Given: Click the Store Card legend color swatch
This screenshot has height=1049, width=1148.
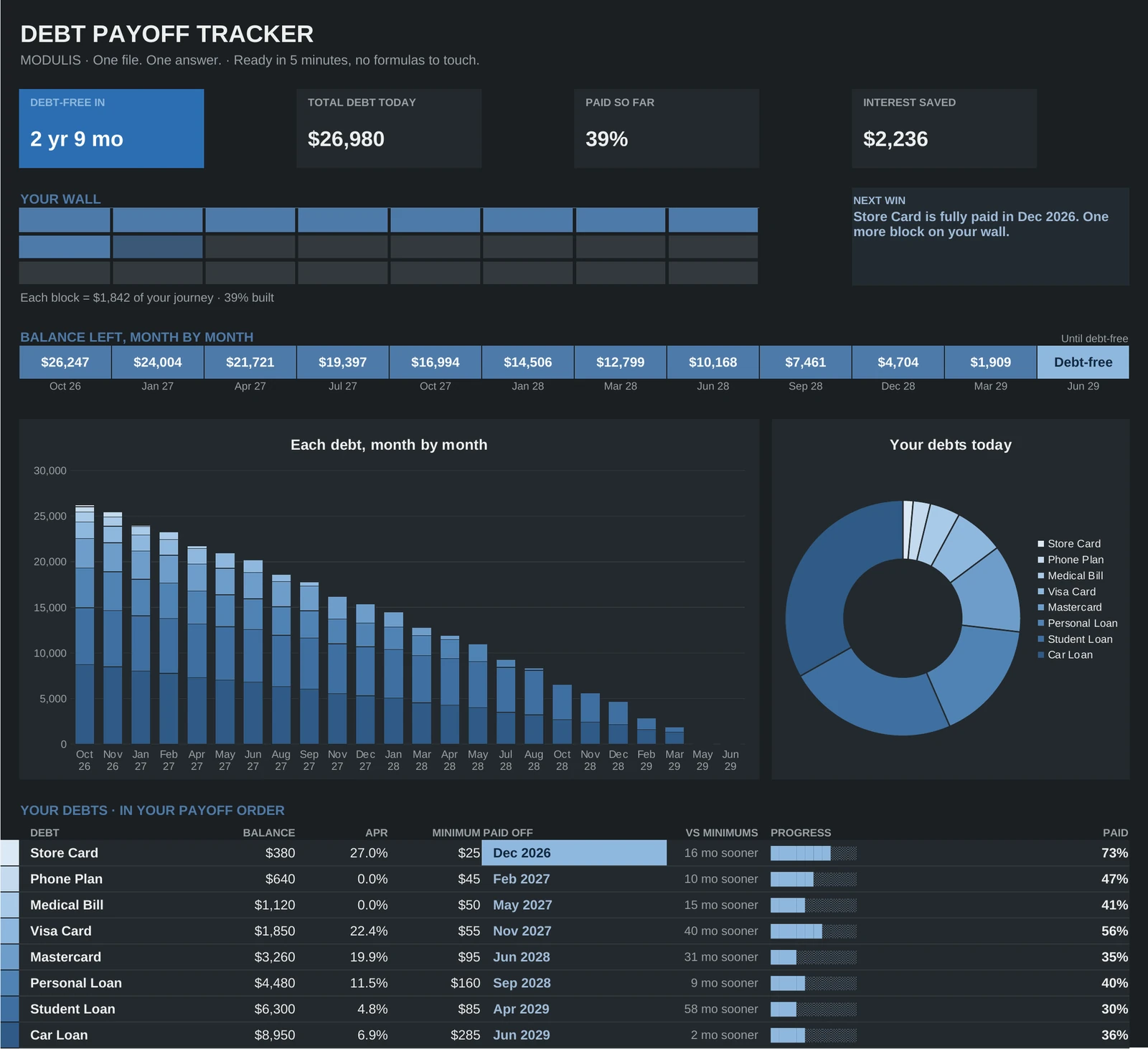Looking at the screenshot, I should click(1041, 544).
